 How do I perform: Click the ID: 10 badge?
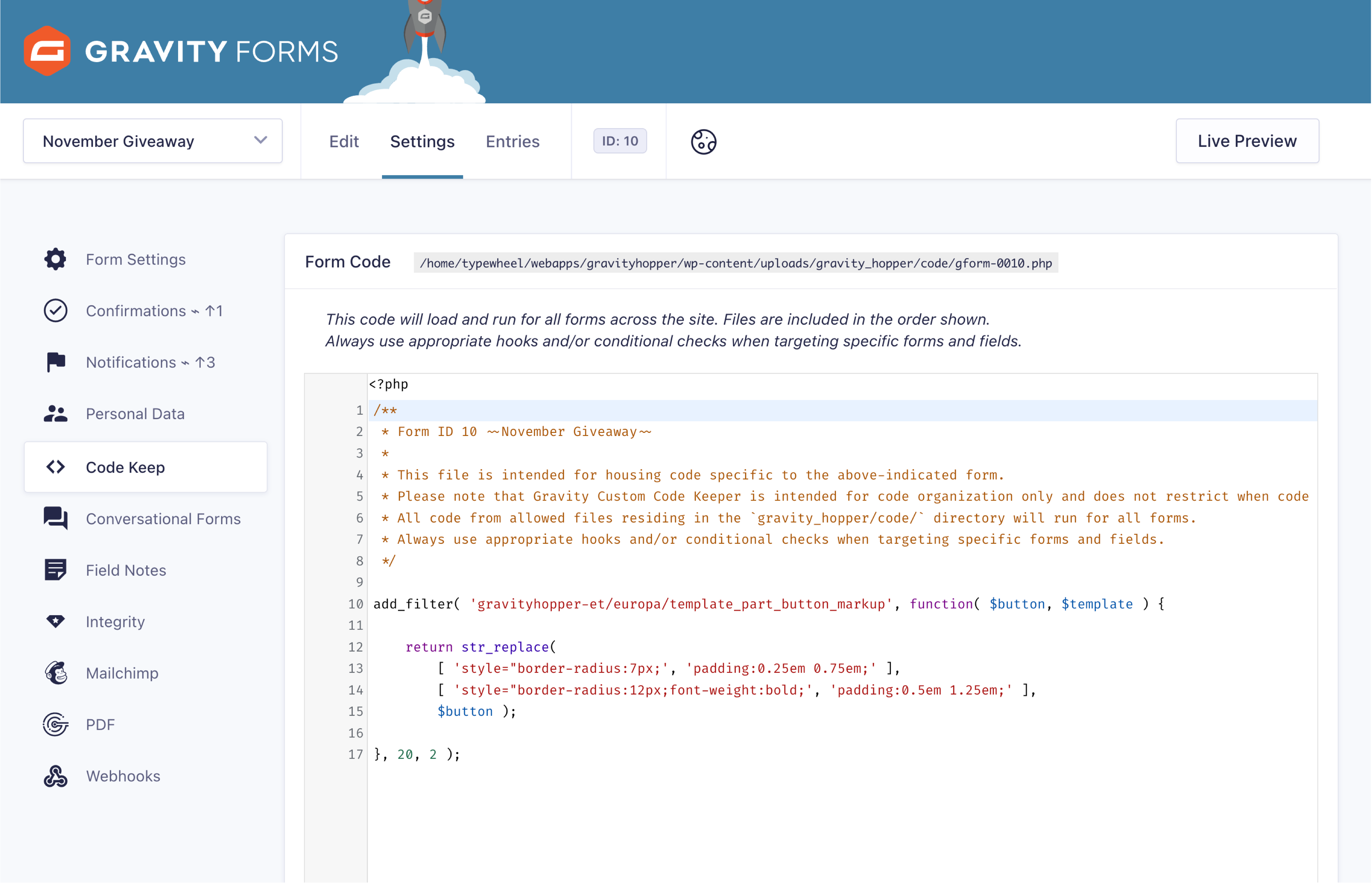(x=619, y=141)
